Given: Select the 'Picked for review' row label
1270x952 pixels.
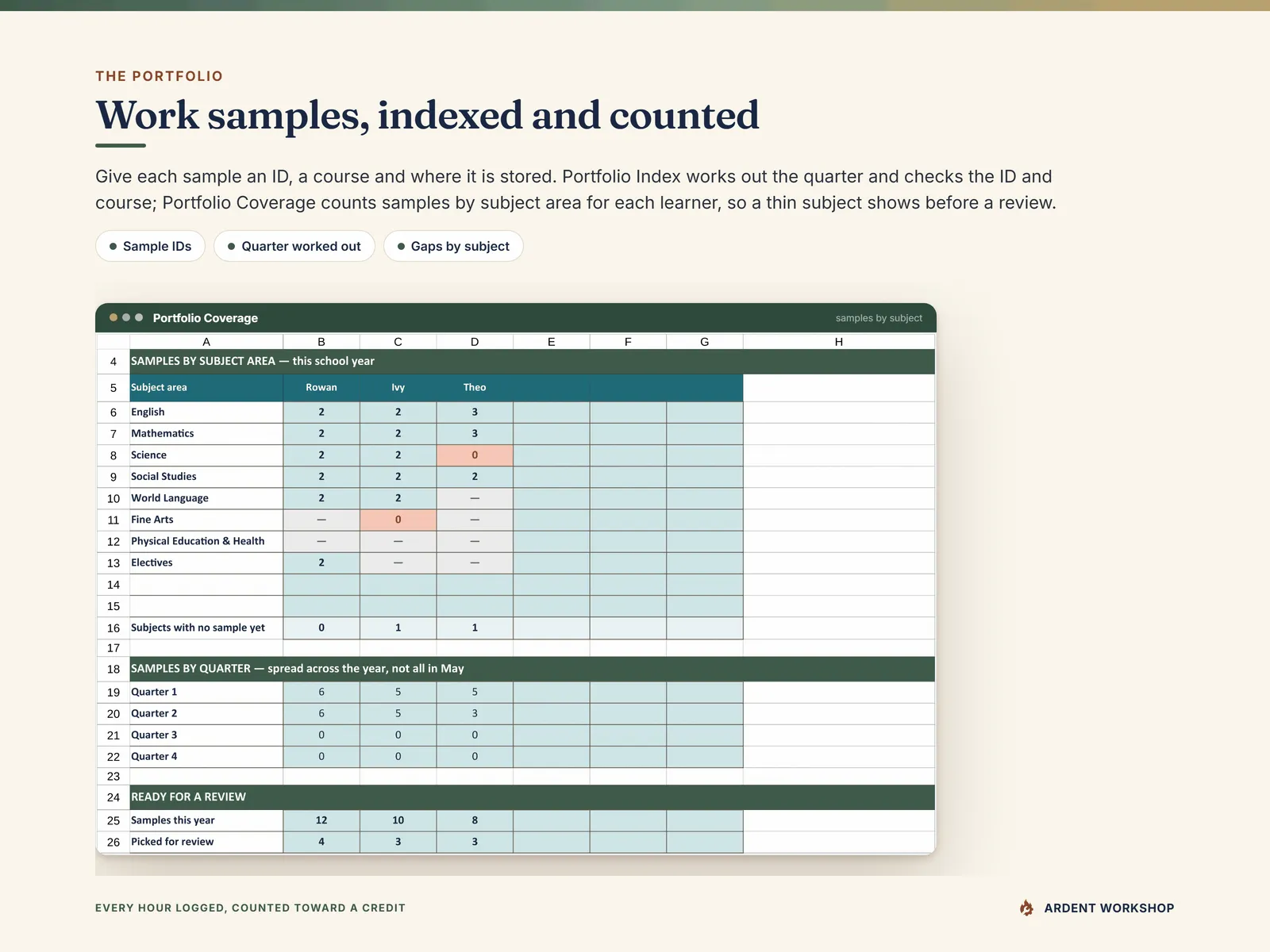Looking at the screenshot, I should 206,842.
